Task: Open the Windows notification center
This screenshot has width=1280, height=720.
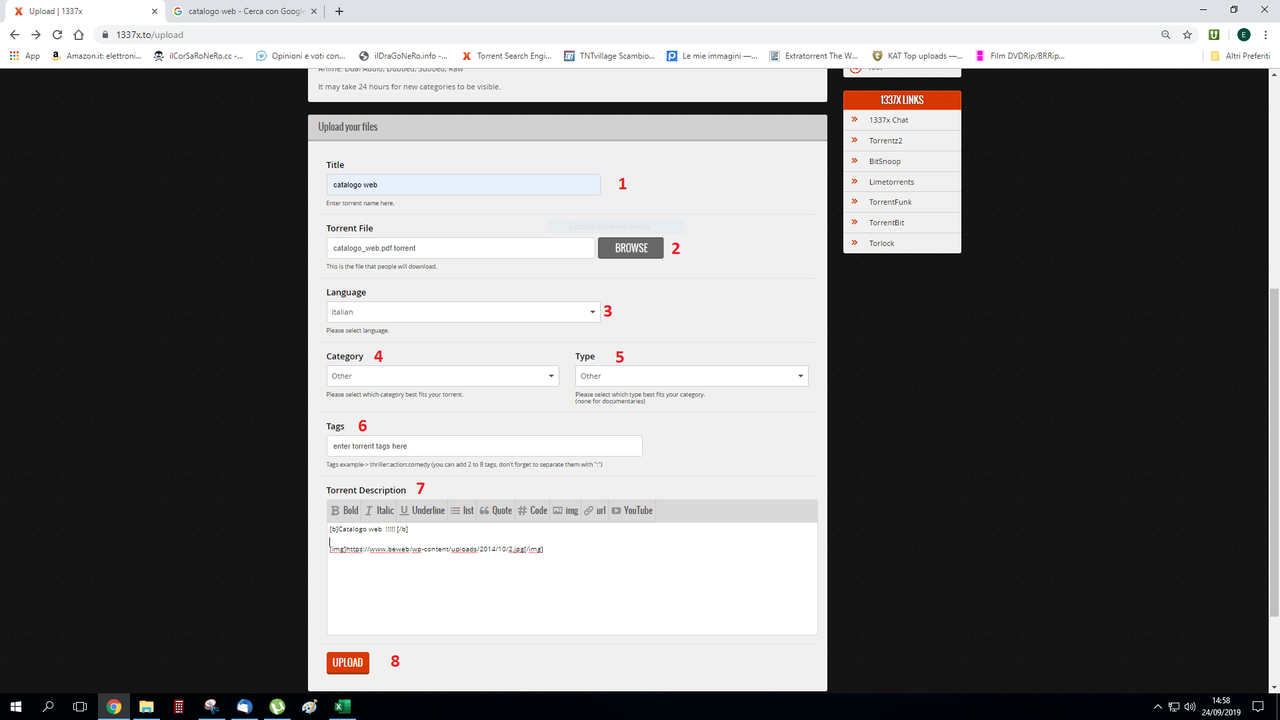Action: pos(1259,706)
